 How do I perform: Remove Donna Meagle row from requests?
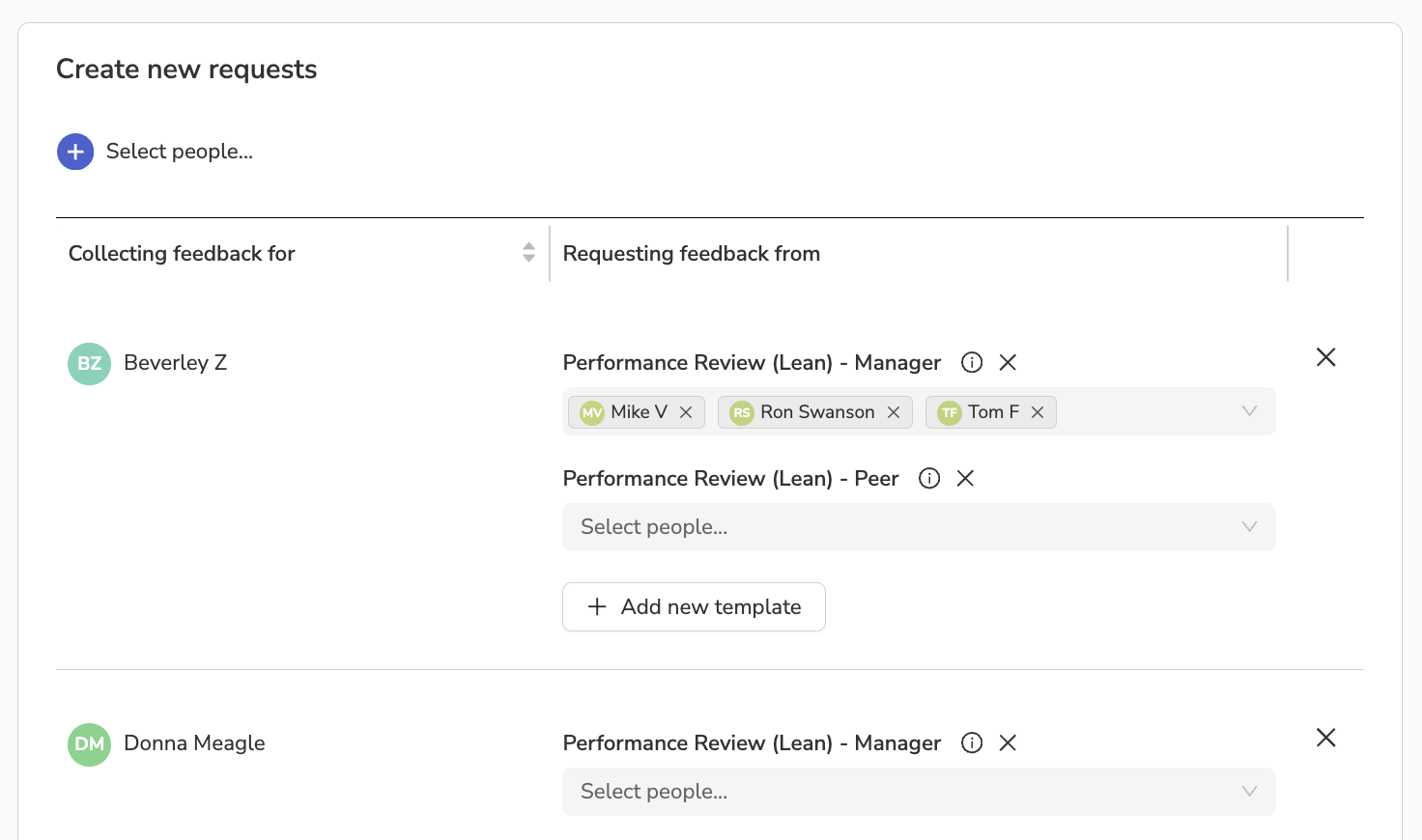pos(1325,738)
